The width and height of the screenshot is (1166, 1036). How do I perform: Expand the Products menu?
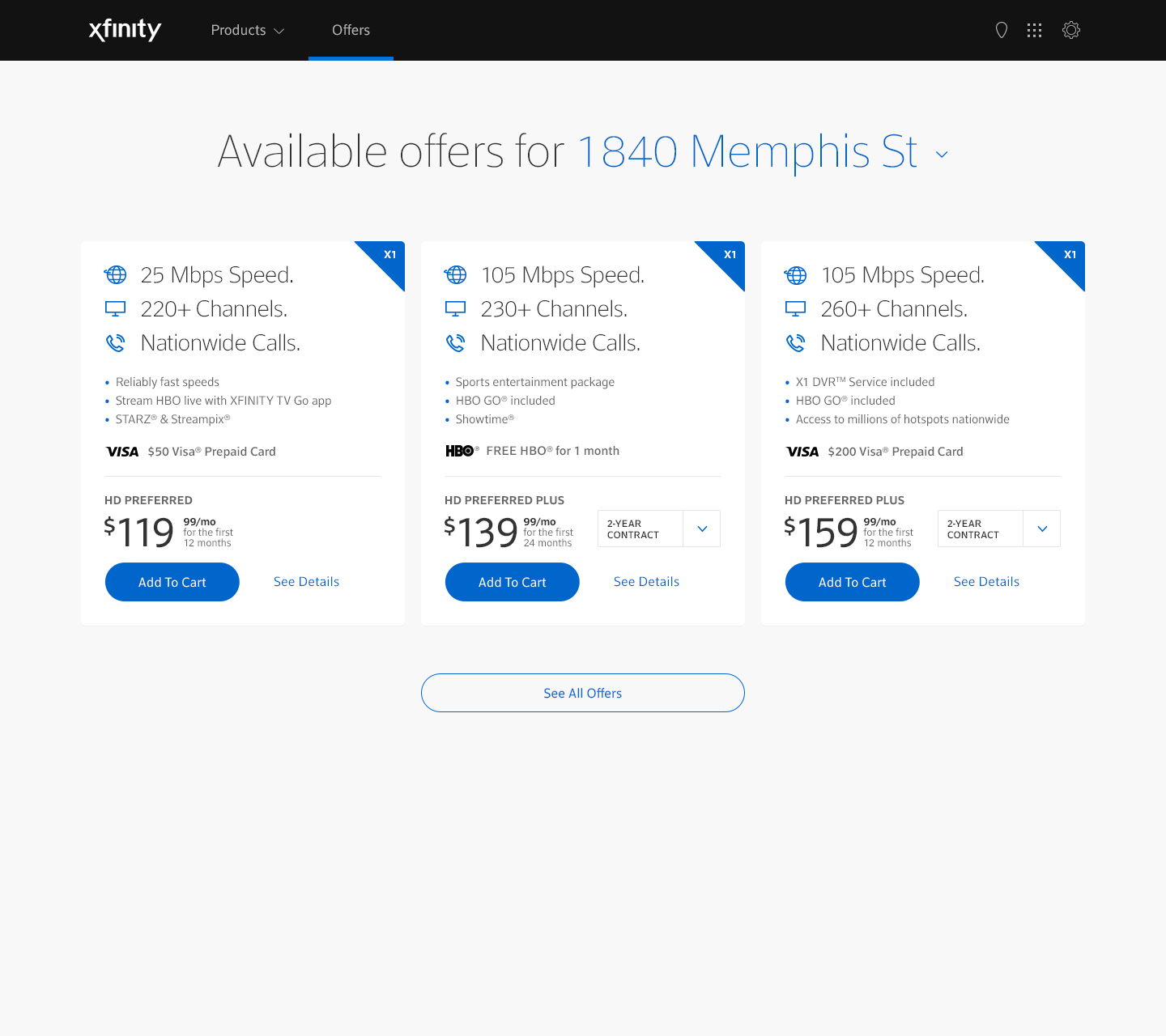click(247, 30)
